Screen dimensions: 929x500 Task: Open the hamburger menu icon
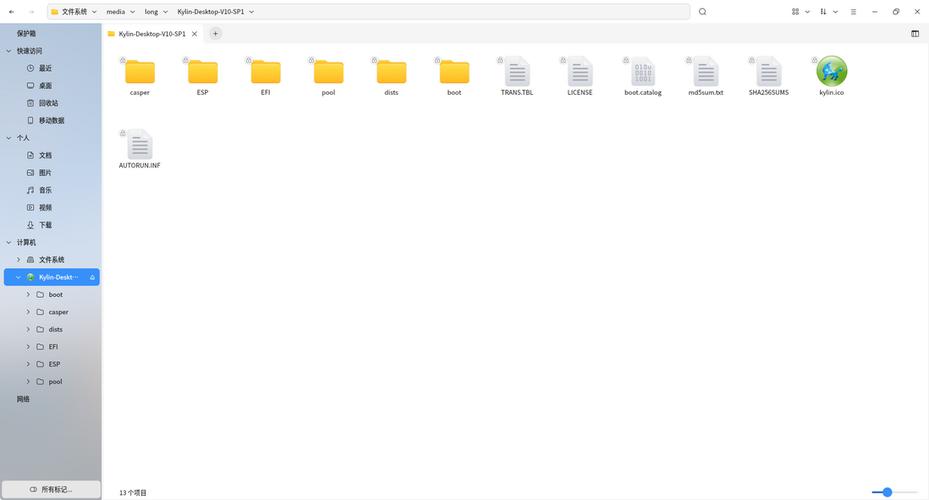pyautogui.click(x=853, y=12)
